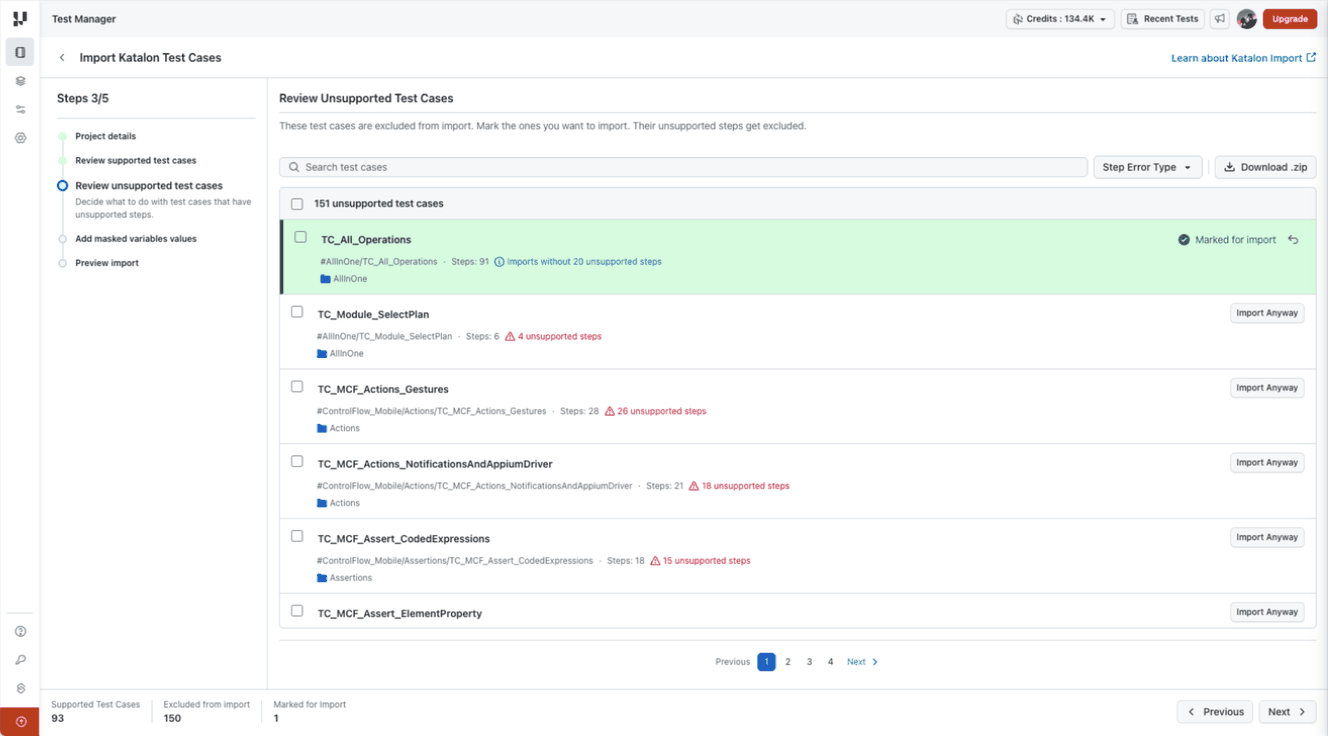Go to Add masked variables values step
This screenshot has height=736, width=1328.
click(x=136, y=239)
